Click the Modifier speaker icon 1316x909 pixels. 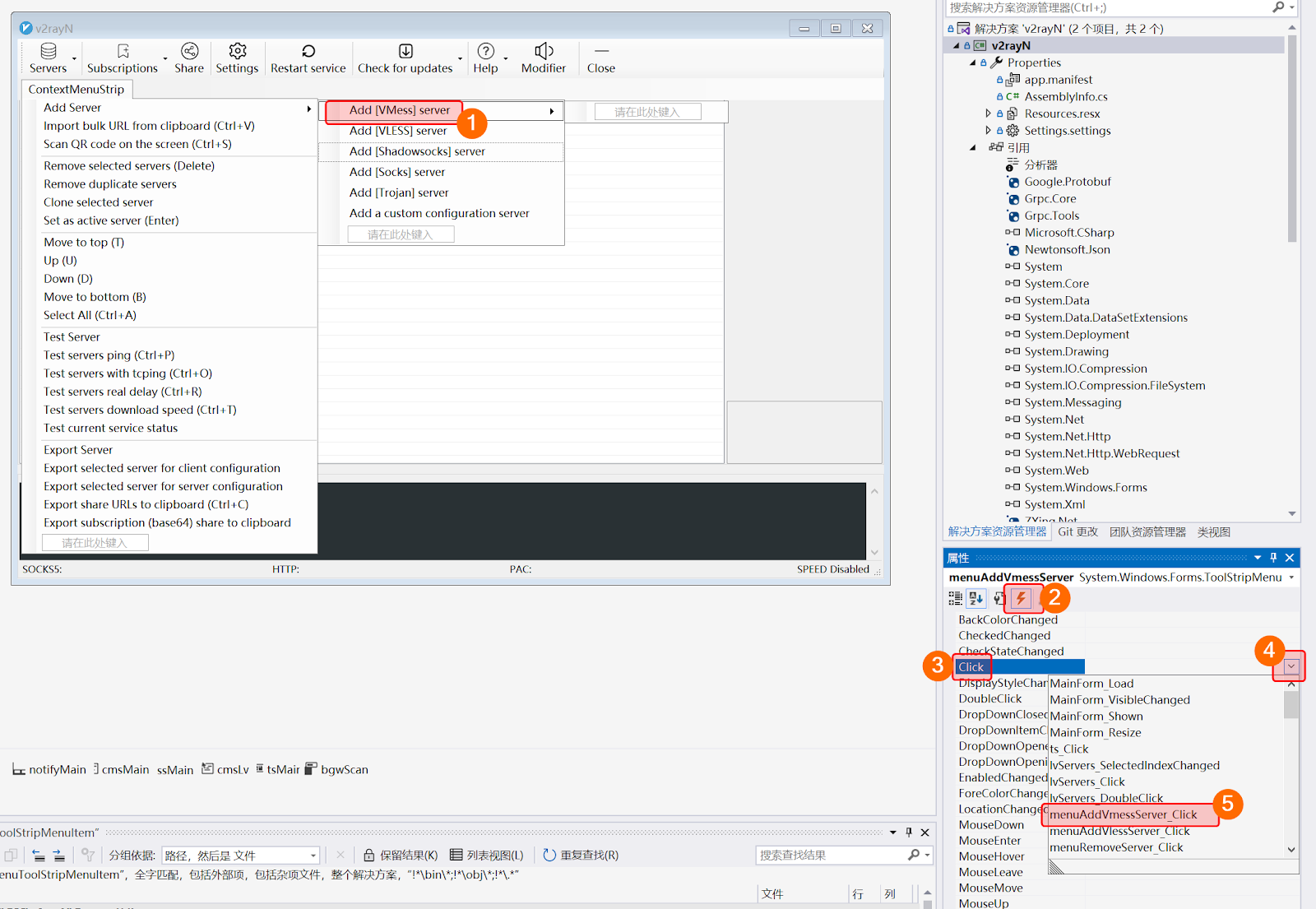click(543, 51)
